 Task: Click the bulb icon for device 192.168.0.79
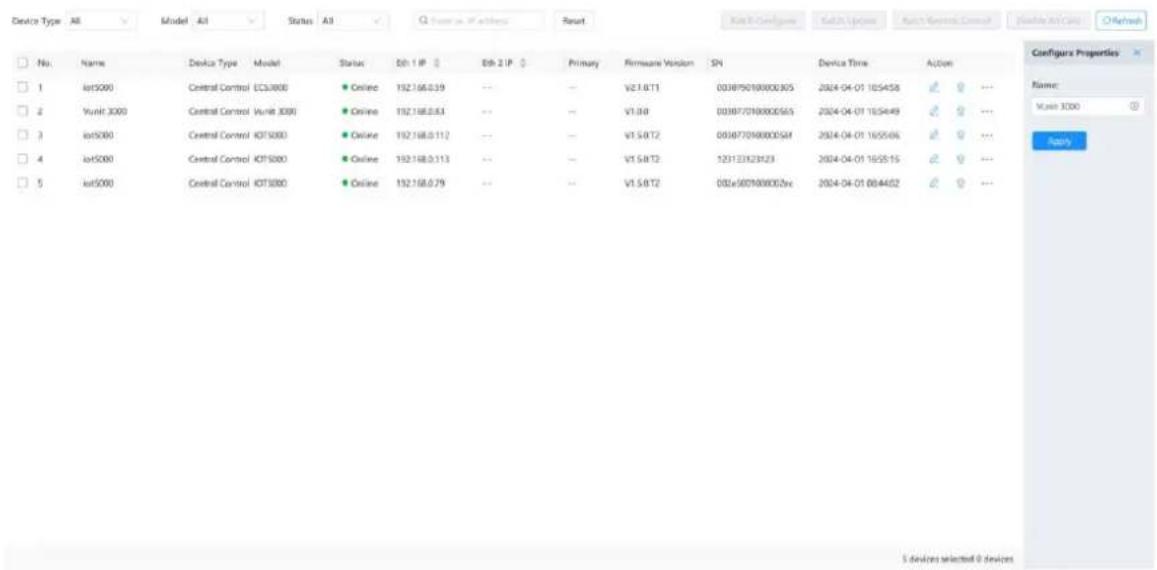[961, 182]
